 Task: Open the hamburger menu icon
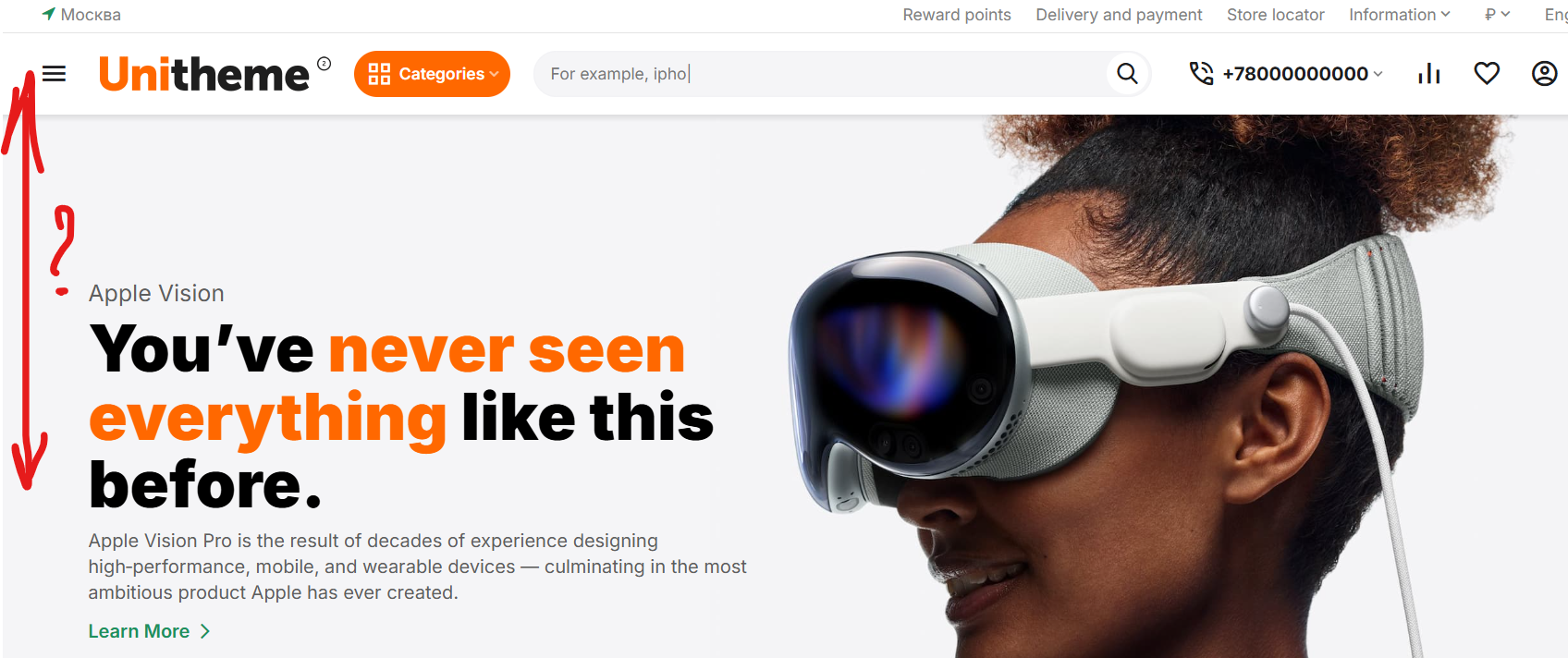tap(55, 74)
